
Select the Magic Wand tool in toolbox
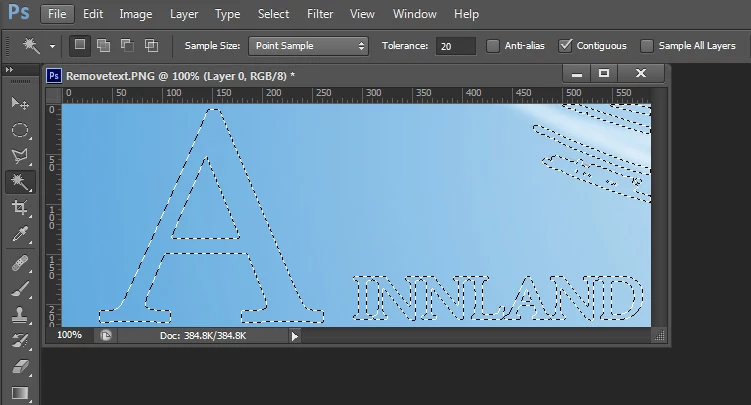coord(20,182)
